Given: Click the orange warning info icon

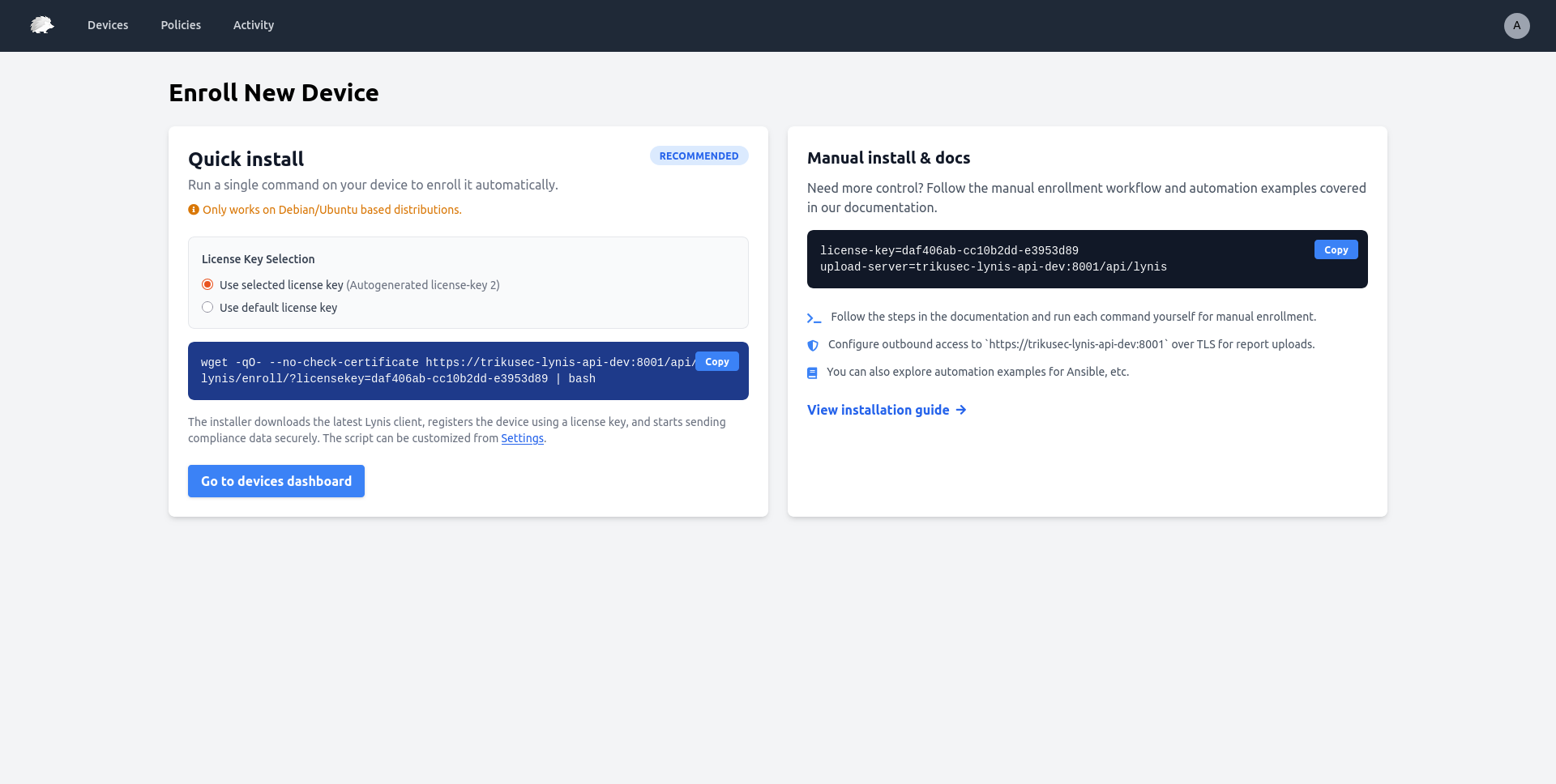Looking at the screenshot, I should pos(194,210).
